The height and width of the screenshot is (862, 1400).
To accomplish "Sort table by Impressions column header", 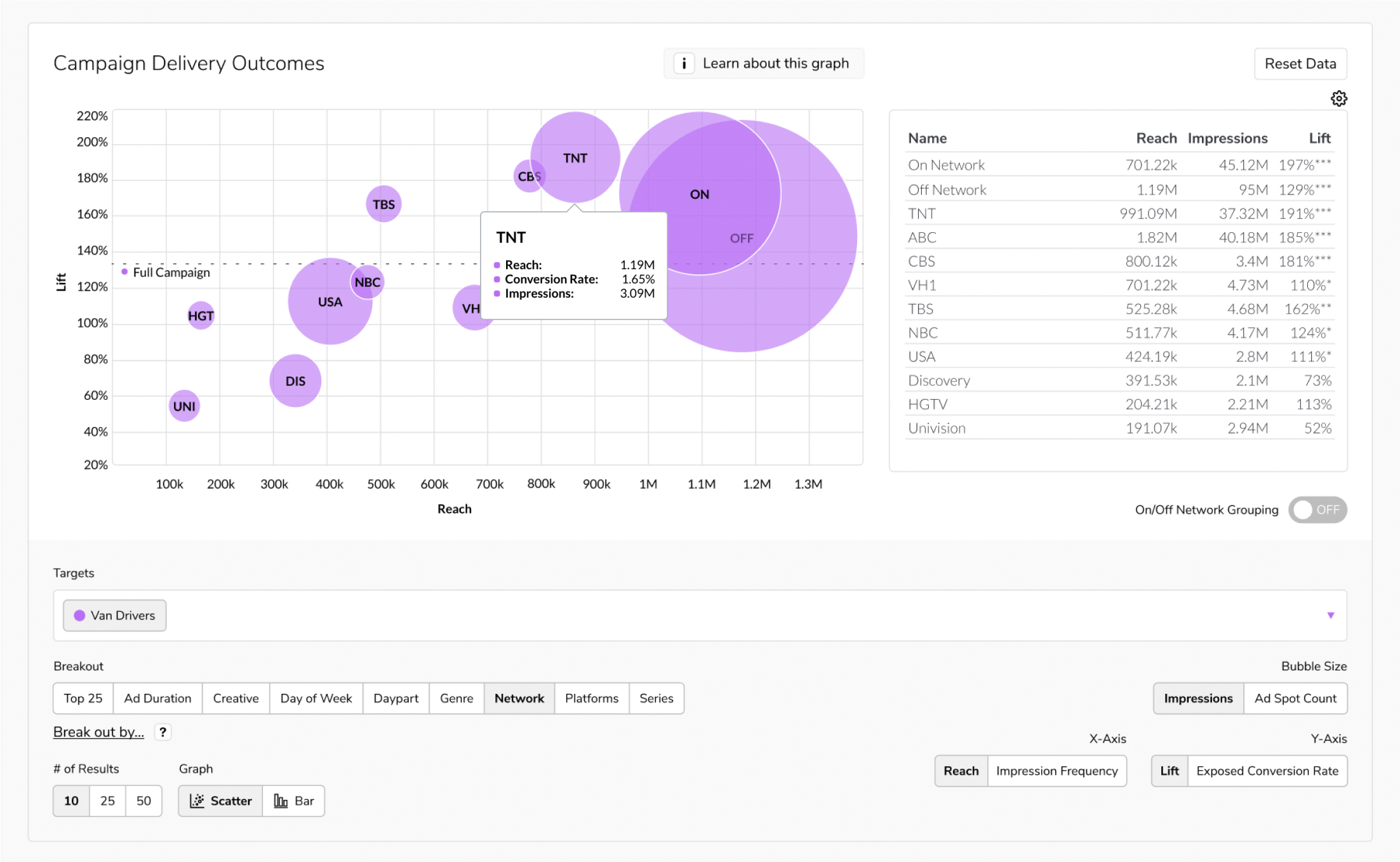I will (1227, 138).
